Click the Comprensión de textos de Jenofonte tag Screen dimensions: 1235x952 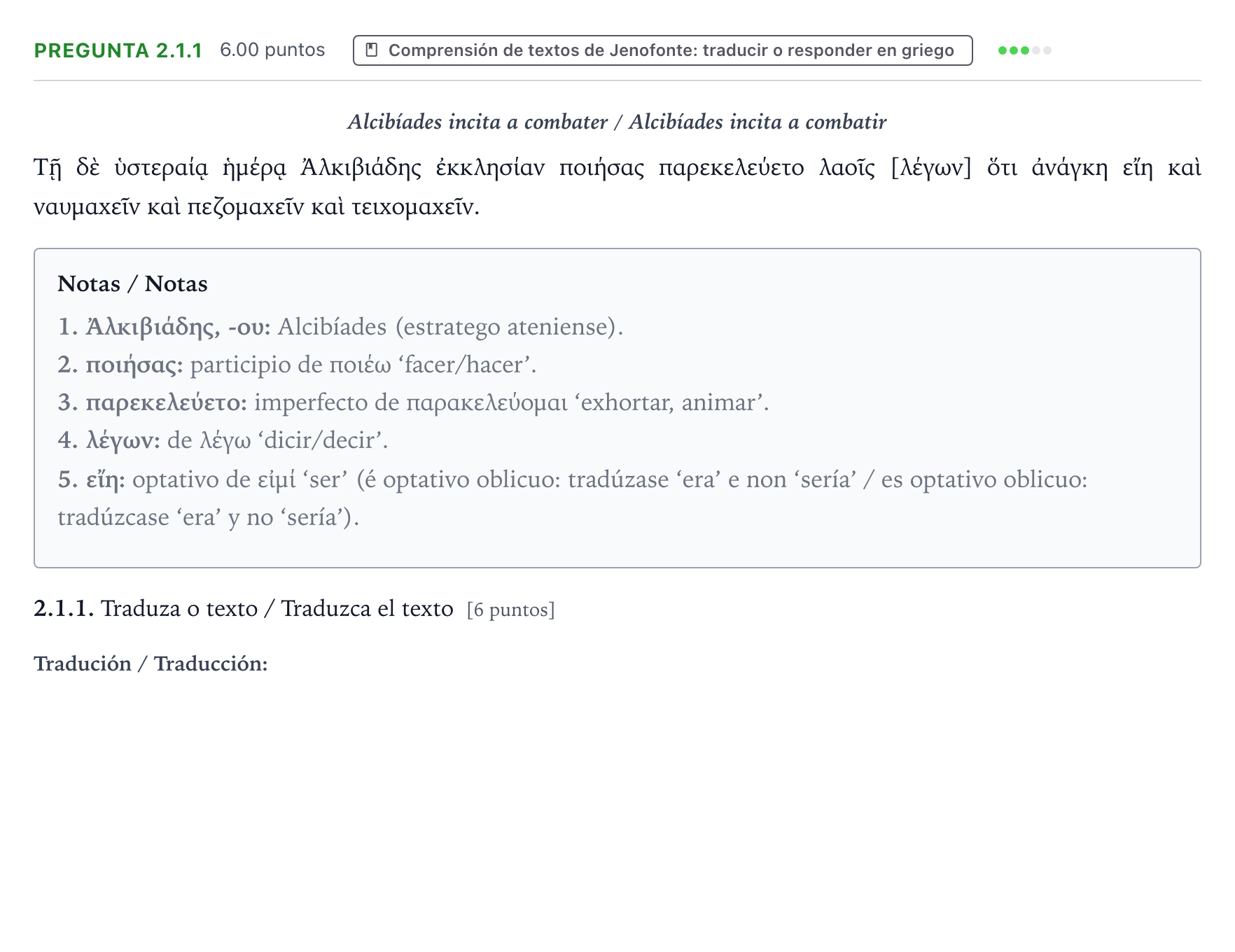pyautogui.click(x=662, y=50)
